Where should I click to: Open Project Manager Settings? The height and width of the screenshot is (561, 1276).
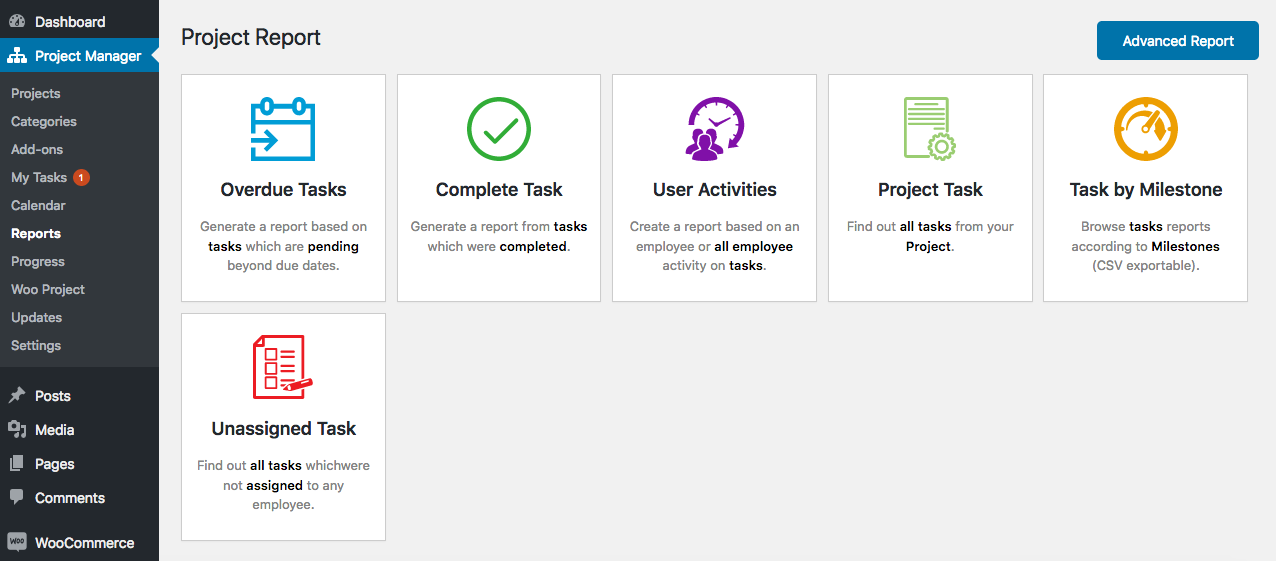pos(36,345)
